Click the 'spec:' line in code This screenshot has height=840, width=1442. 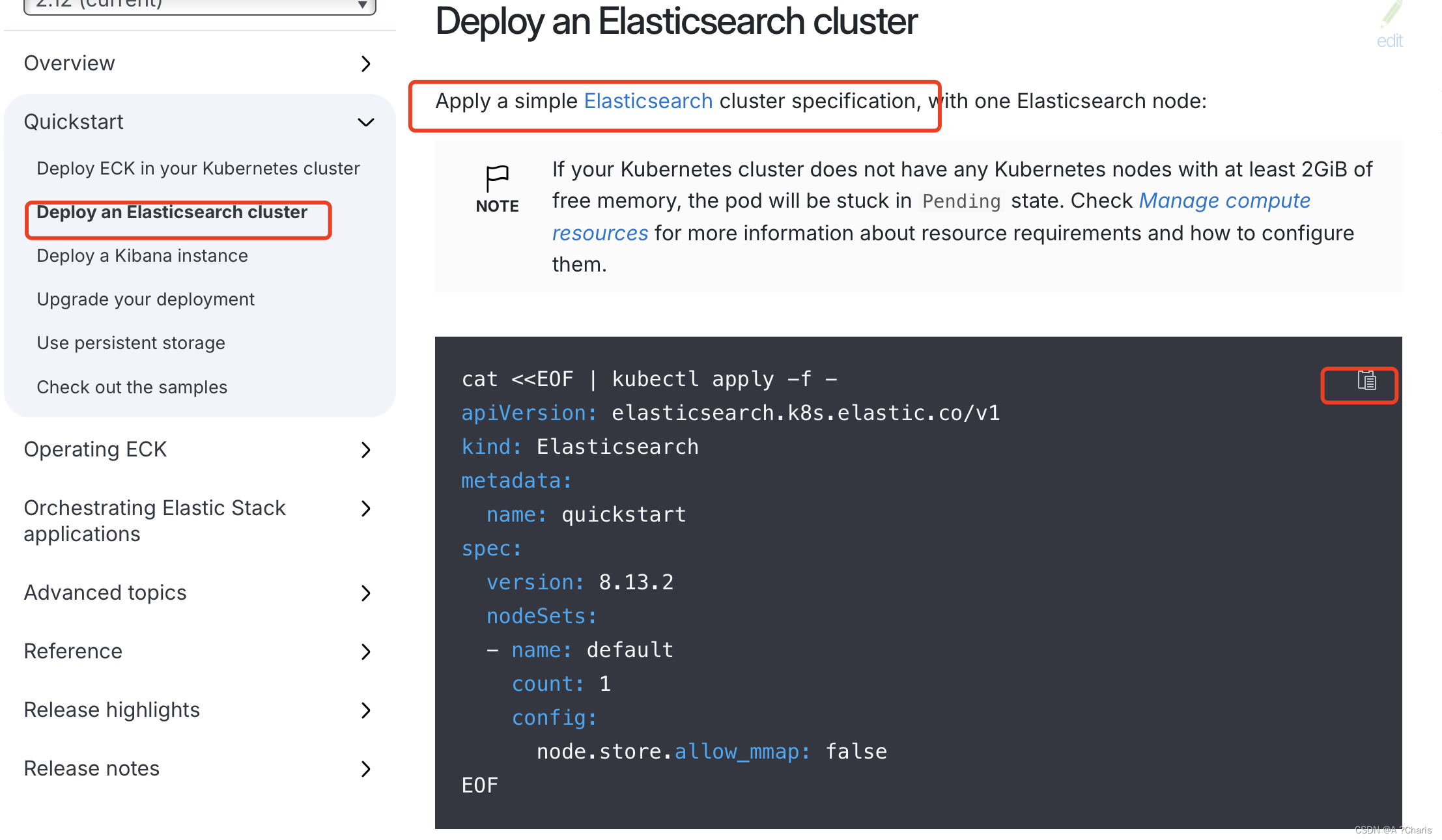(x=492, y=548)
